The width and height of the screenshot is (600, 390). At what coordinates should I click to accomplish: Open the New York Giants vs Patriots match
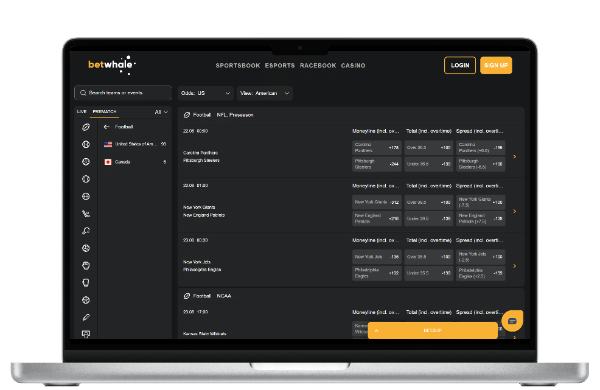[x=204, y=211]
